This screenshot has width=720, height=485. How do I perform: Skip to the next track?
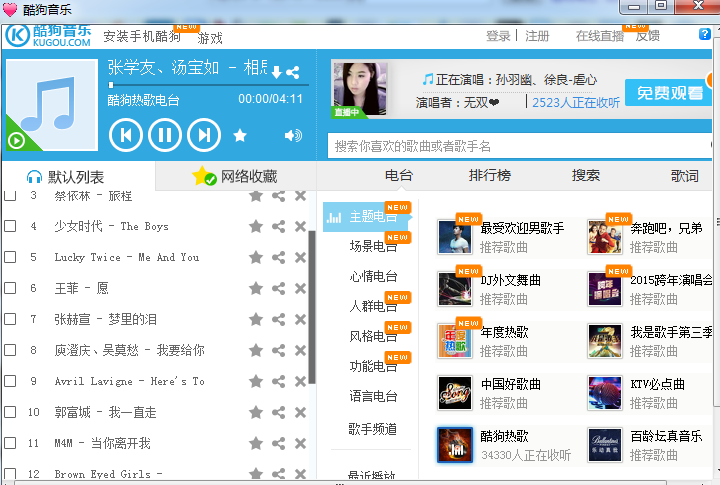tap(204, 135)
